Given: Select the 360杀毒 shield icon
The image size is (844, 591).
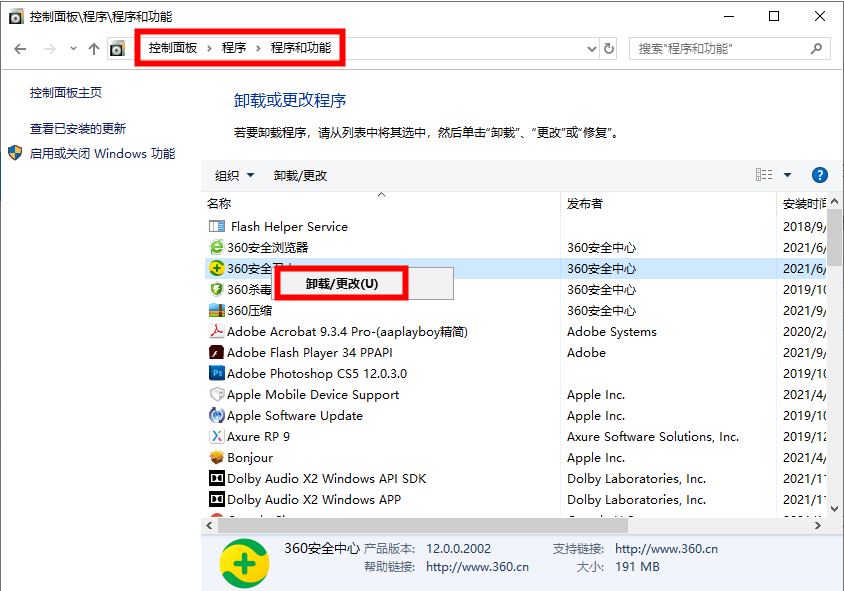Looking at the screenshot, I should (216, 289).
